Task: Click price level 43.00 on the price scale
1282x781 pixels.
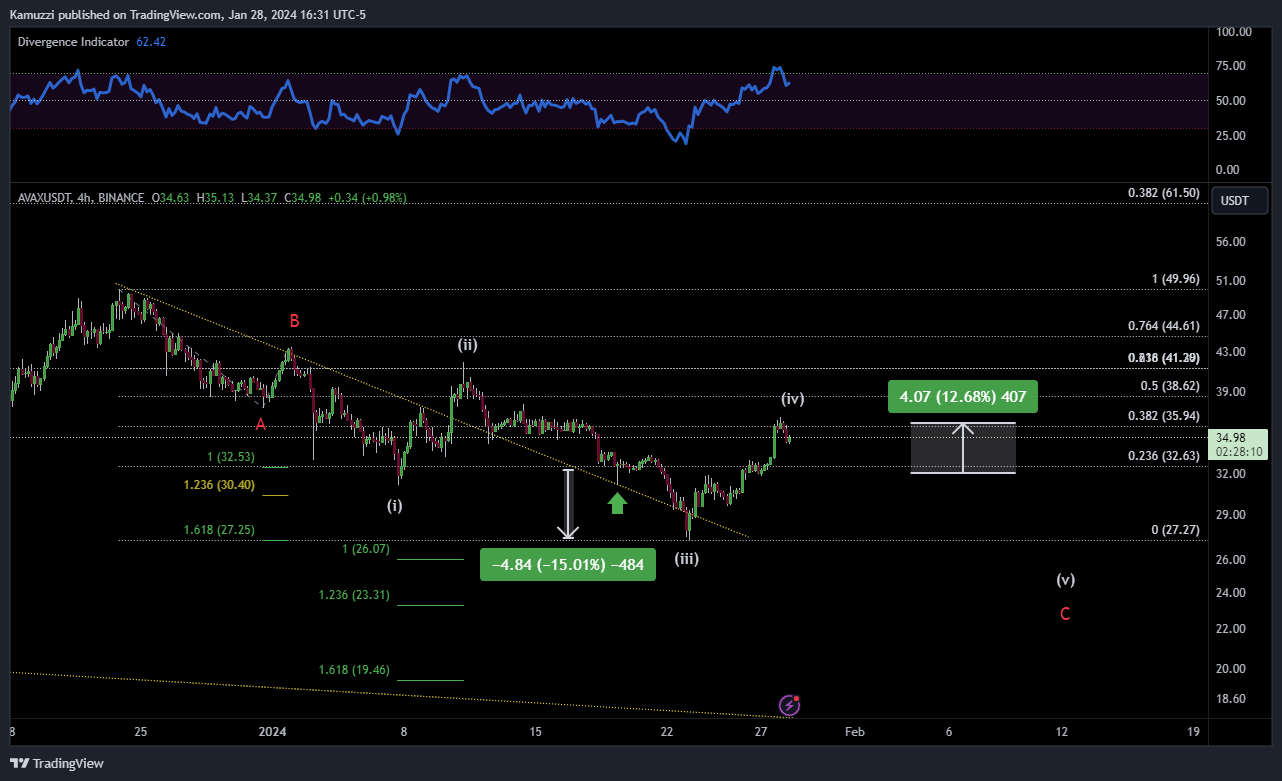Action: point(1231,352)
